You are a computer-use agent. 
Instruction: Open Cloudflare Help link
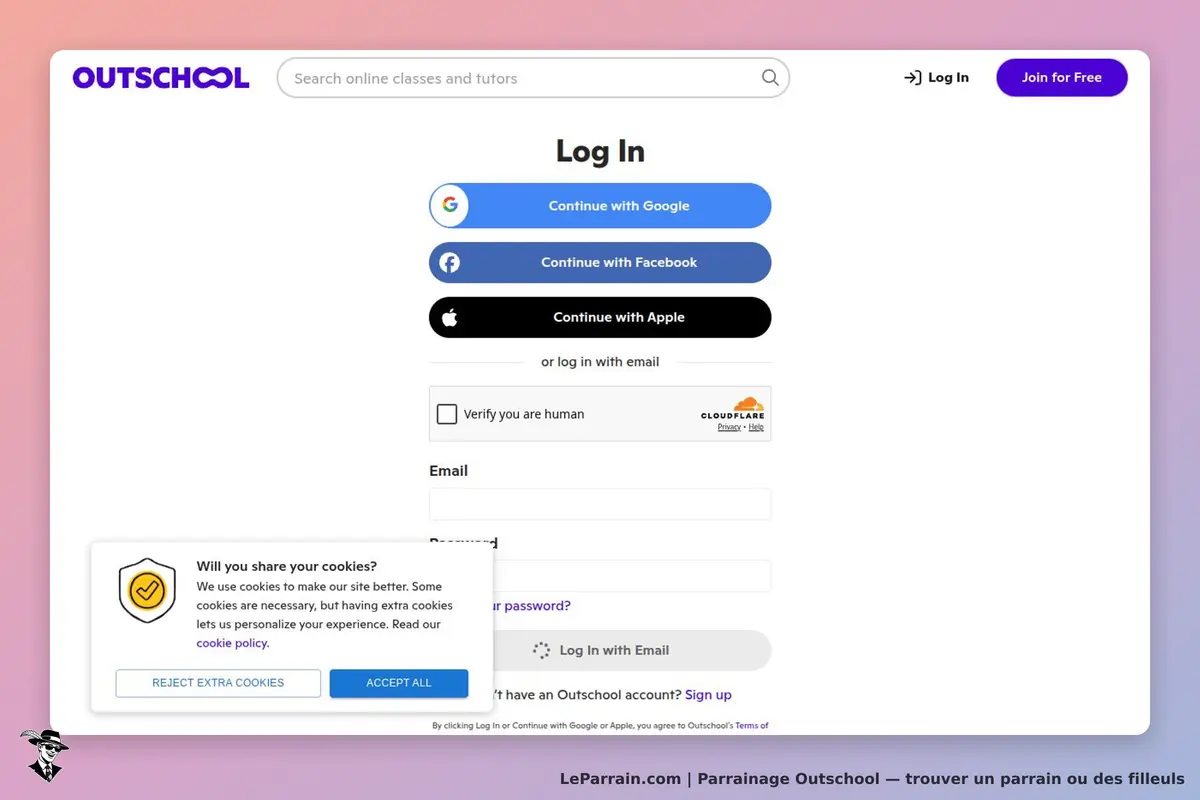(756, 427)
